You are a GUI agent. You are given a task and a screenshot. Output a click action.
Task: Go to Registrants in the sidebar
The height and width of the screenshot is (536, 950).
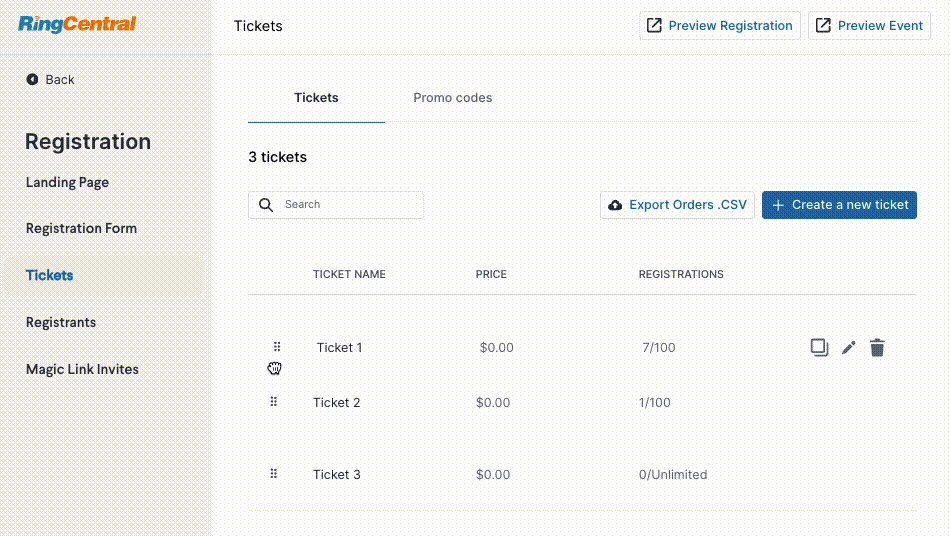click(x=61, y=322)
